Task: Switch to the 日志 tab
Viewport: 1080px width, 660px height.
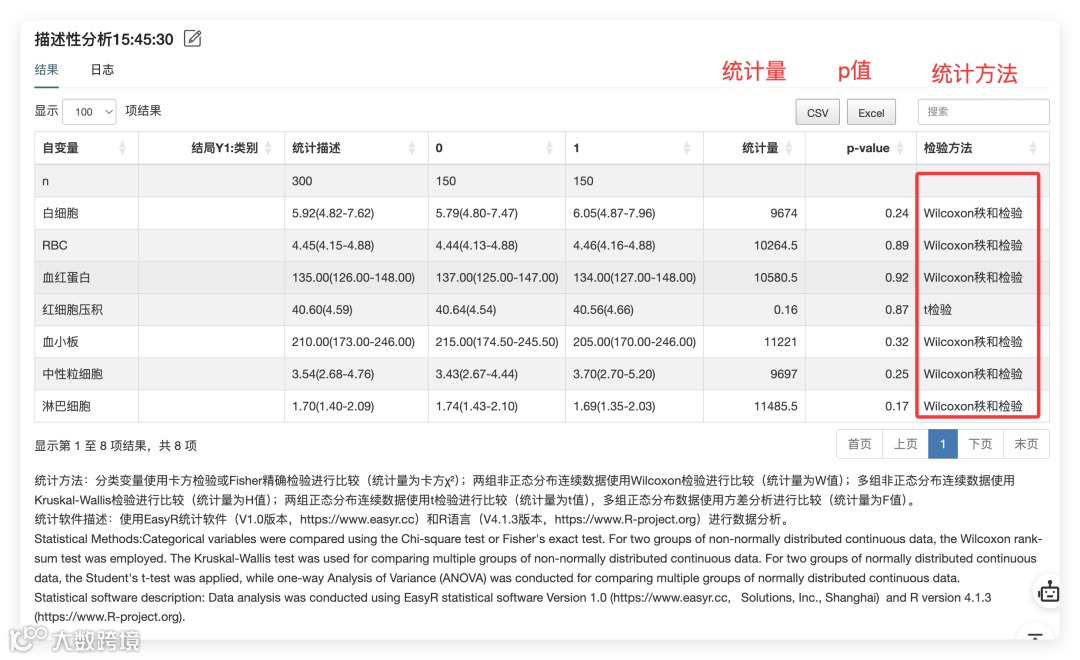Action: 102,70
